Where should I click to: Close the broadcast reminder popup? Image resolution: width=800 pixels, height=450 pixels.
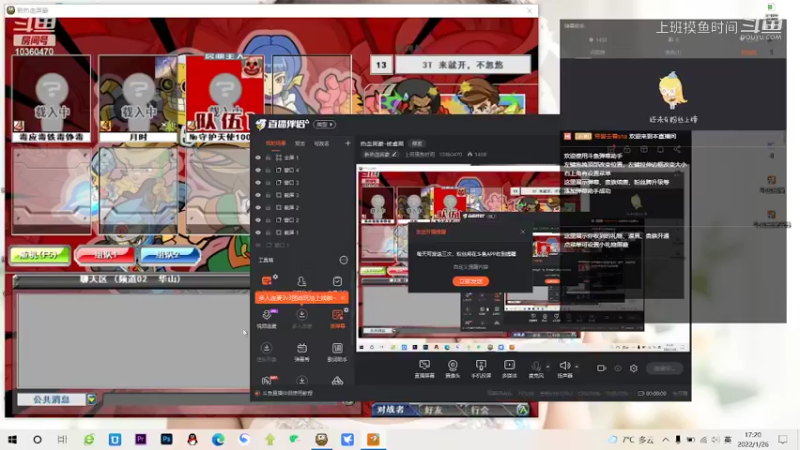pos(522,232)
